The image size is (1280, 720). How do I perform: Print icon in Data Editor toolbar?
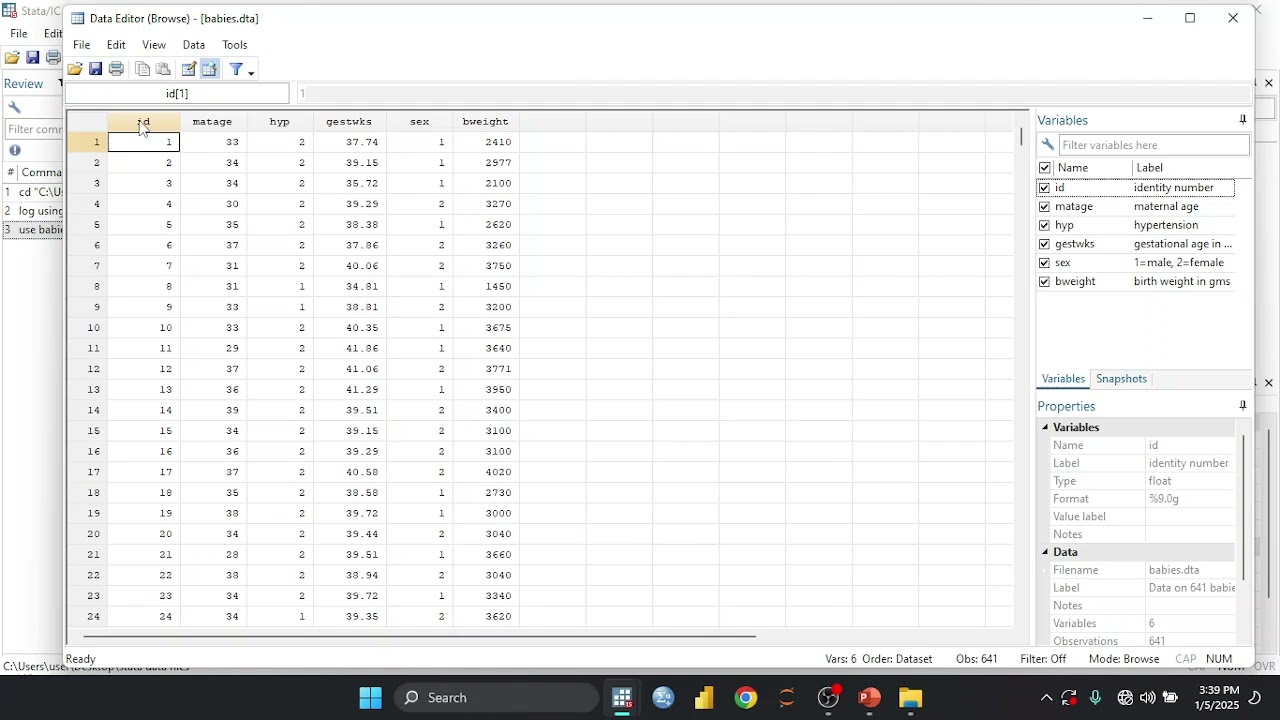[x=117, y=70]
